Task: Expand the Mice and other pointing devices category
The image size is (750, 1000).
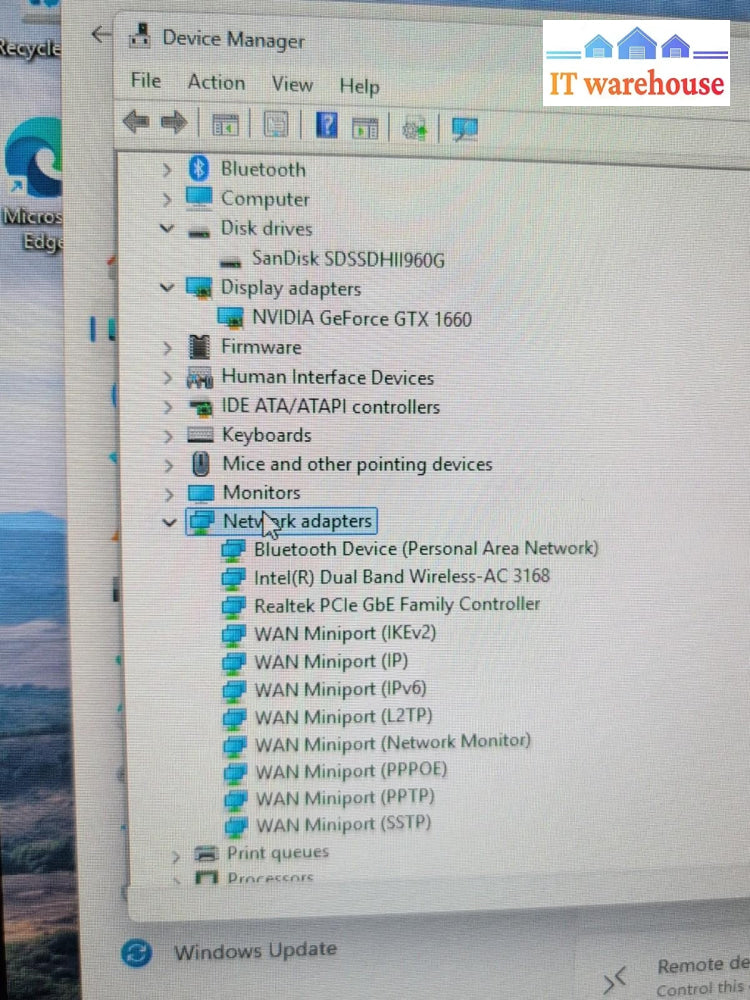Action: 169,465
